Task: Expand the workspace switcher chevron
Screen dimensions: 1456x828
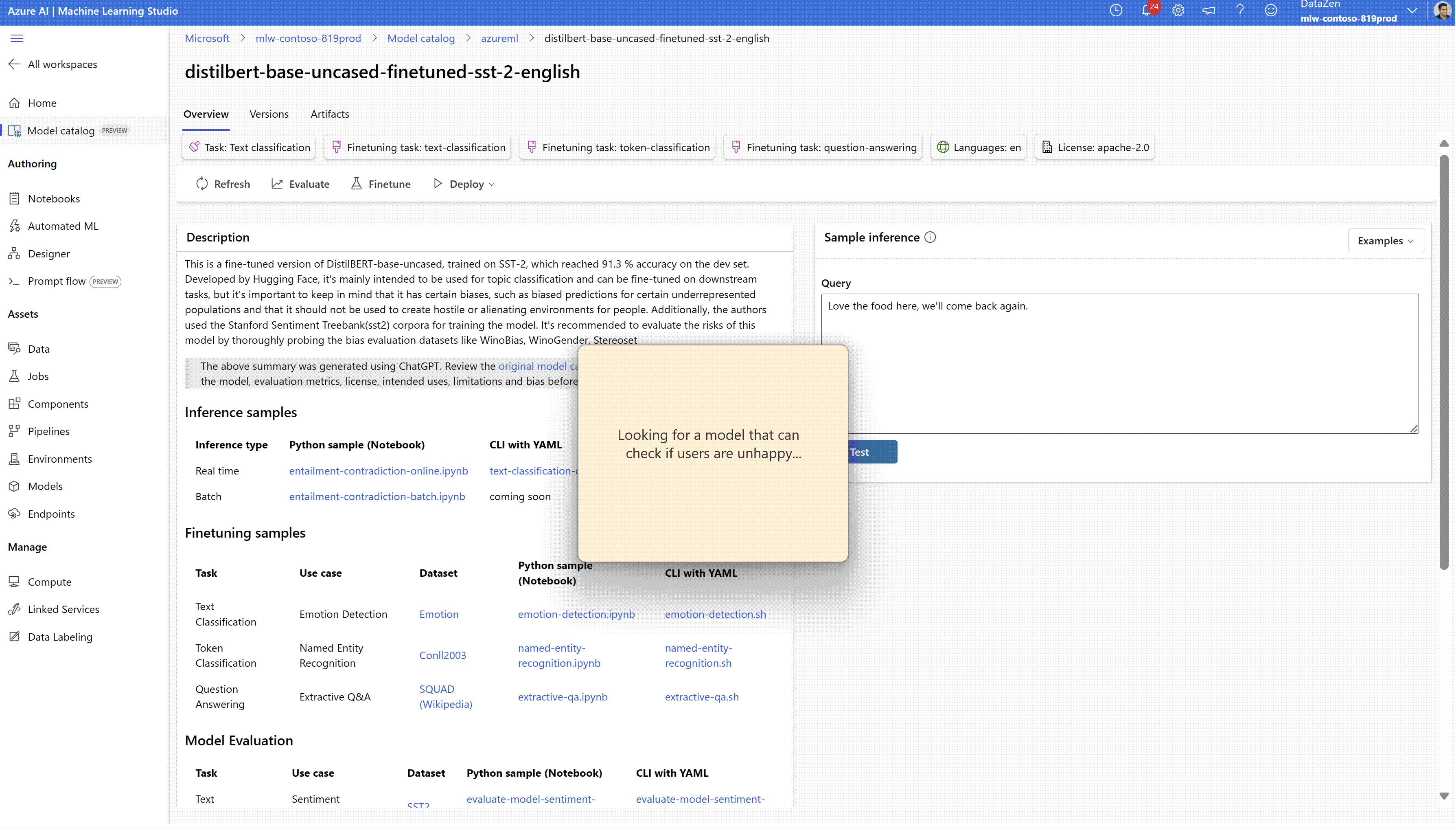Action: (1412, 11)
